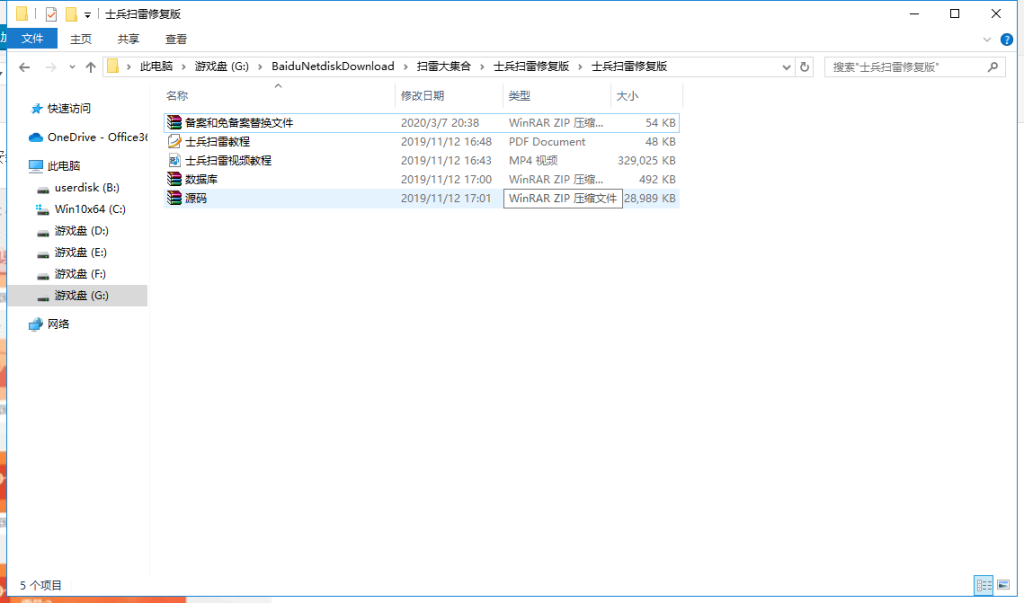Screen dimensions: 1024x603
Task: Click PDF Document type cell
Action: click(547, 142)
